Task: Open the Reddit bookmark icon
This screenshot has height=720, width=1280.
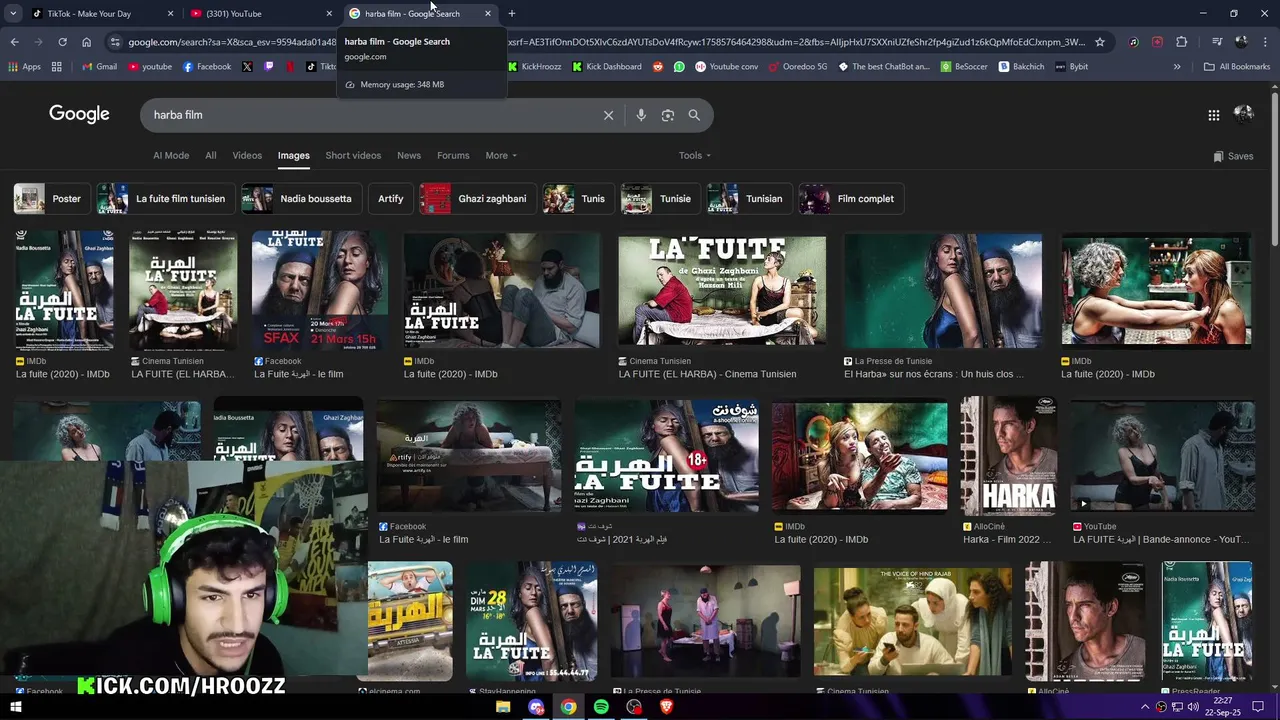Action: tap(658, 67)
